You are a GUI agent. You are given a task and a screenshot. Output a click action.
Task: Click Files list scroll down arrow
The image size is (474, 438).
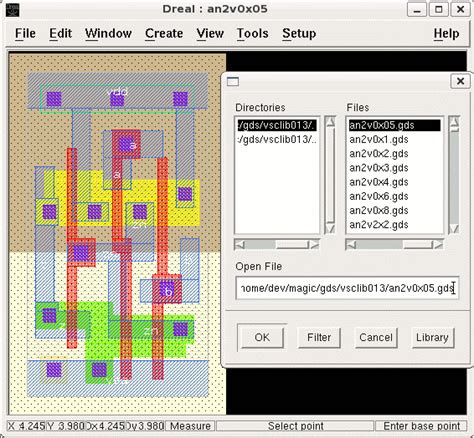454,228
